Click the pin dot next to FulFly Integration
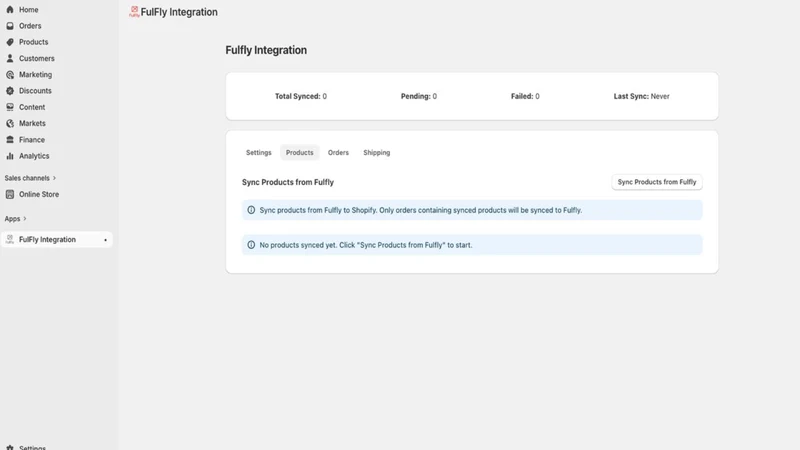 [106, 240]
